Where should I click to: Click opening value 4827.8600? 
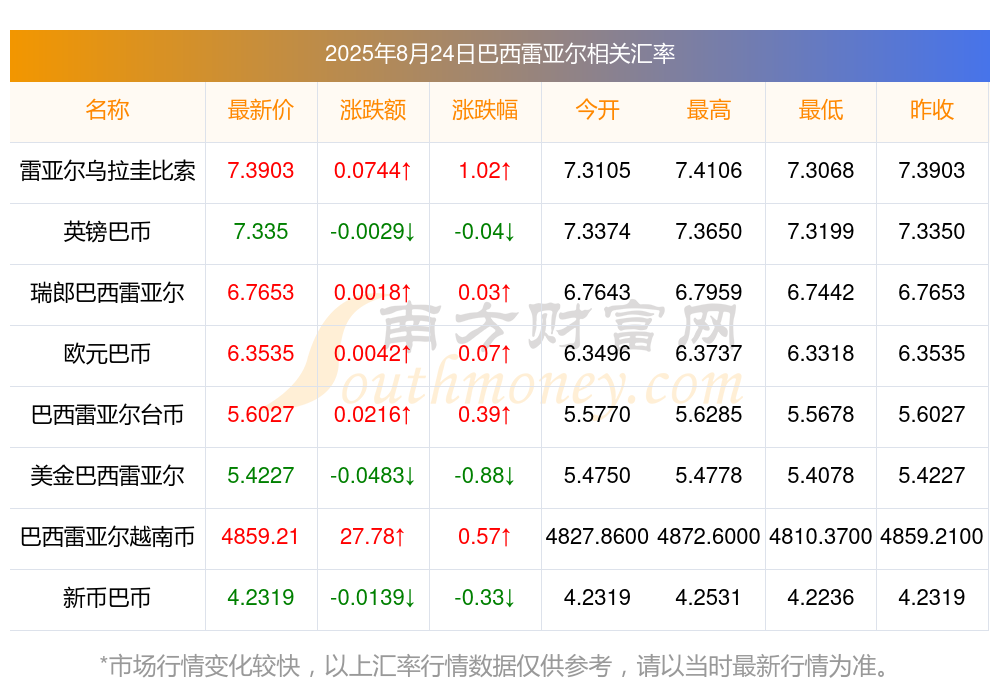pyautogui.click(x=597, y=537)
